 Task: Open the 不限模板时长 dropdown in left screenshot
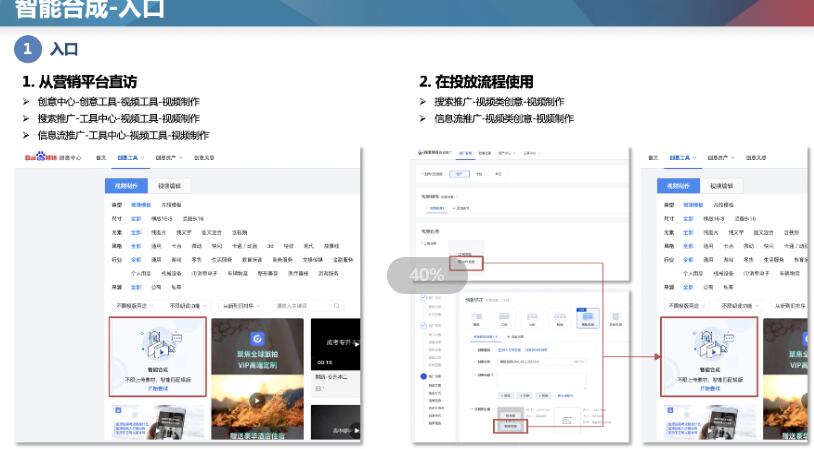pyautogui.click(x=133, y=305)
